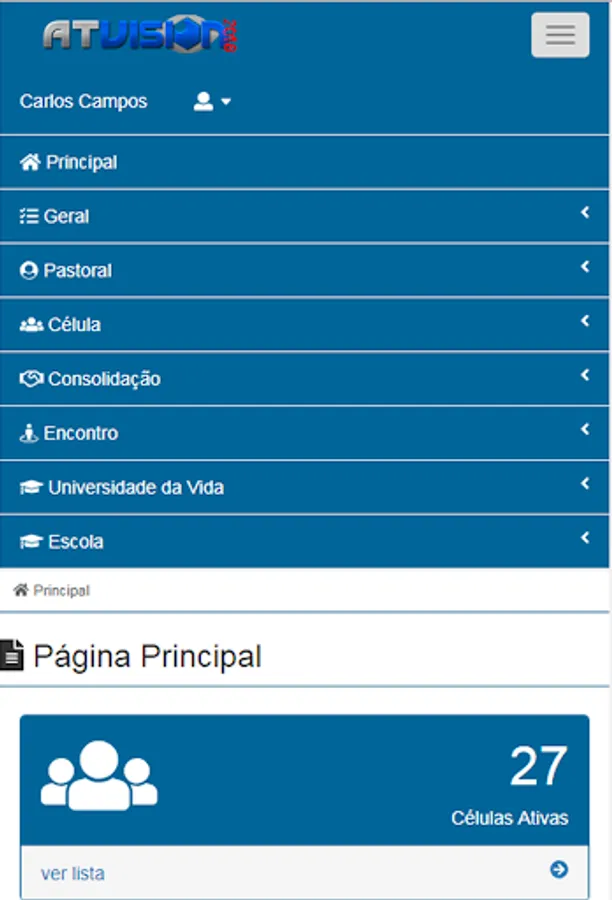Image resolution: width=612 pixels, height=900 pixels.
Task: Open the Encontro menu item
Action: 81,433
